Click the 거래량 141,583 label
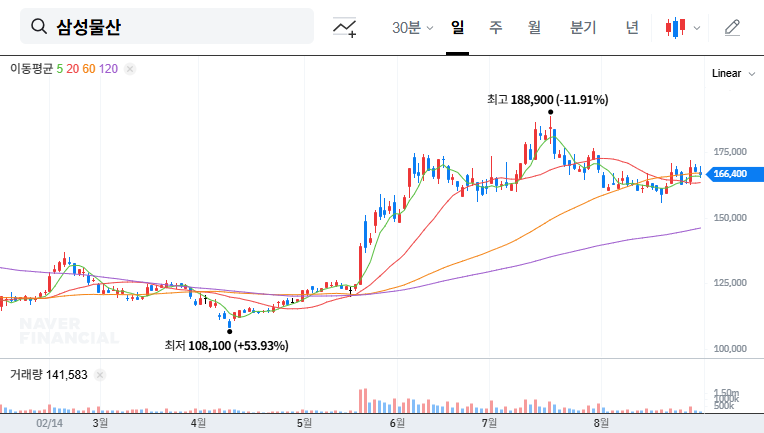Viewport: 764px width, 433px height. 49,375
